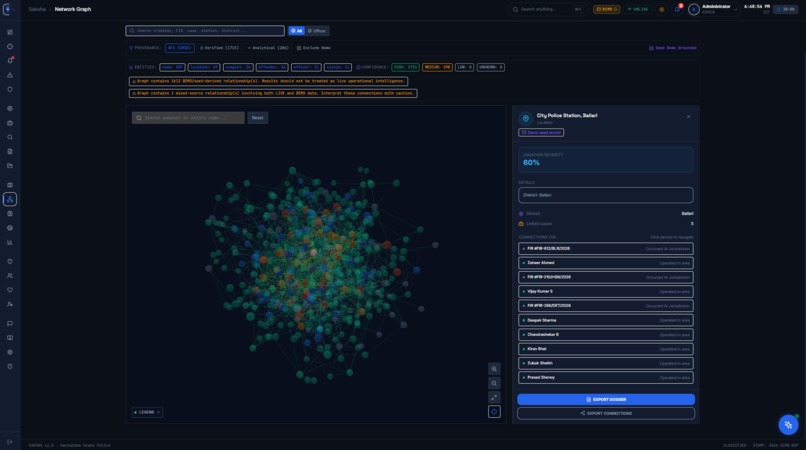Expand the LEGEND dropdown
806x450 pixels.
pos(147,412)
